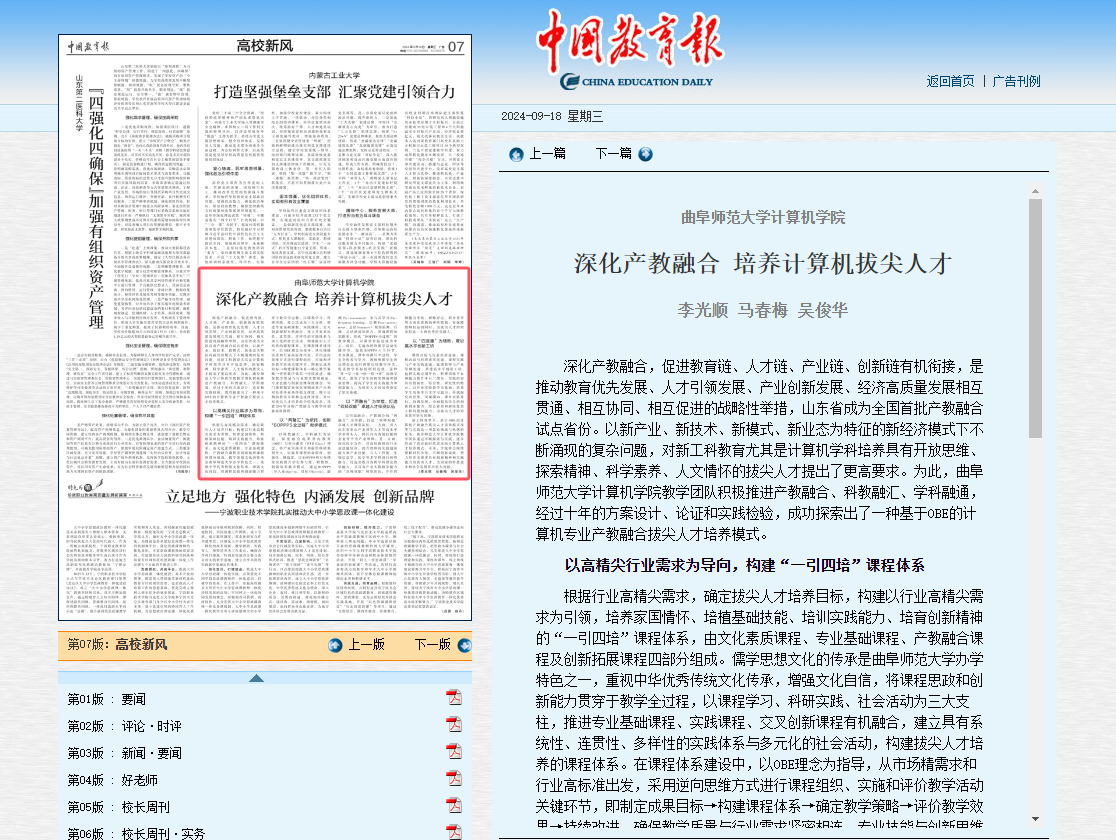Open 第02版 评论·时评 page entry

(124, 726)
